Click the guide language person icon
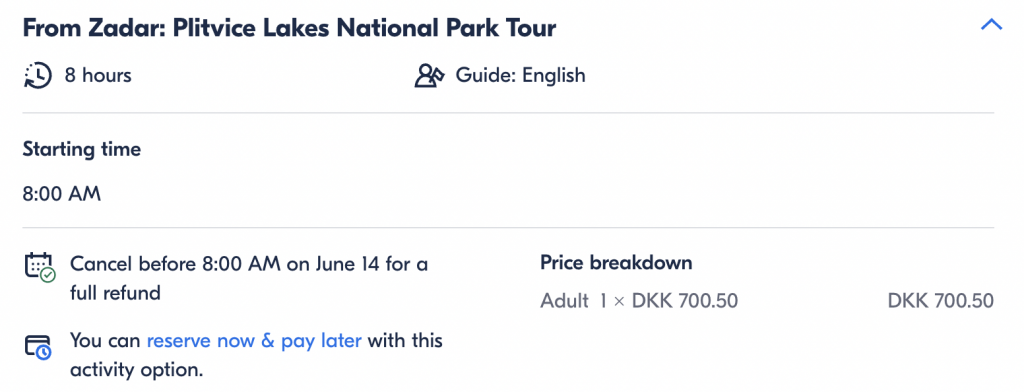Image resolution: width=1024 pixels, height=392 pixels. [430, 76]
